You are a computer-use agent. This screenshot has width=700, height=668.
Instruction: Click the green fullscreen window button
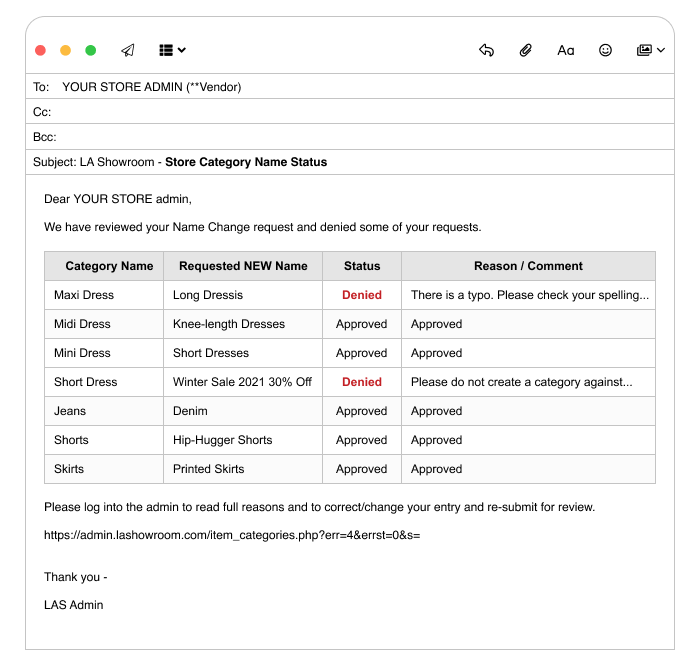(91, 50)
